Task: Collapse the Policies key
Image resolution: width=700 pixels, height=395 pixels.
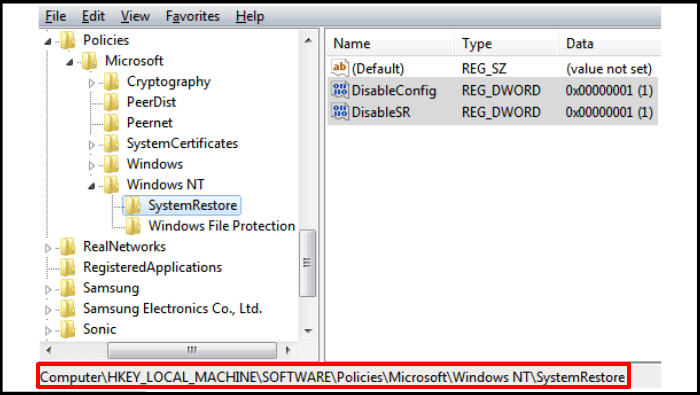Action: point(48,42)
